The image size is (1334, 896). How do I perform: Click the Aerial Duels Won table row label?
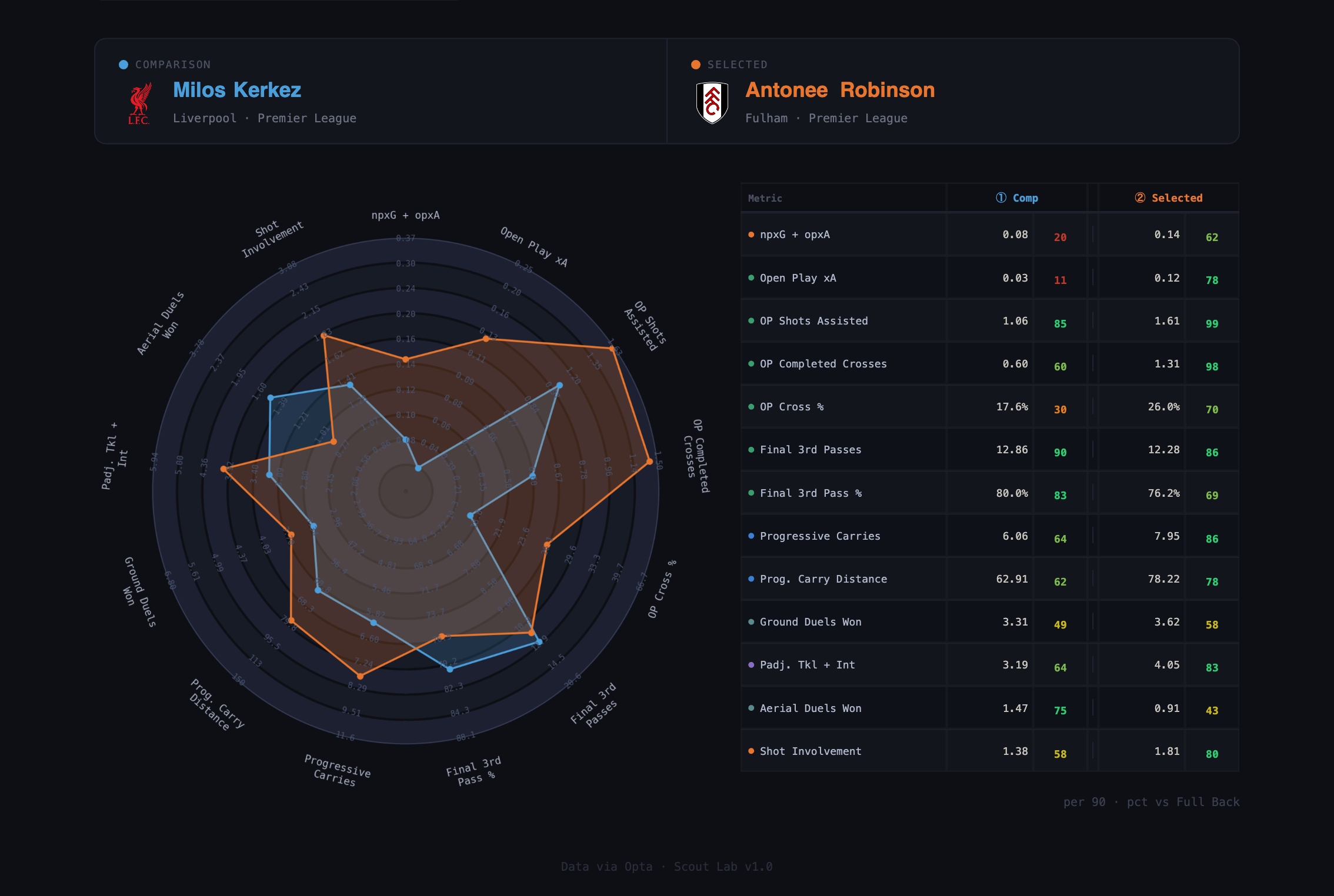810,708
